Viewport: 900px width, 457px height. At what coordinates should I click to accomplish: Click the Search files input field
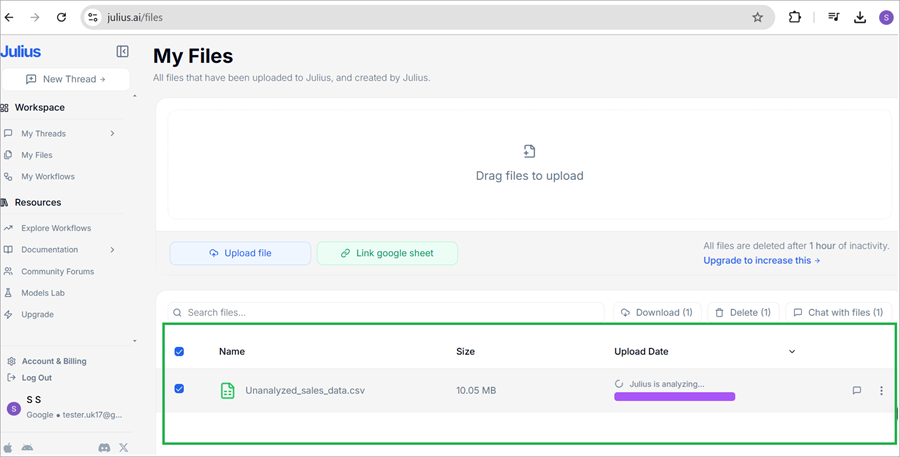(390, 313)
